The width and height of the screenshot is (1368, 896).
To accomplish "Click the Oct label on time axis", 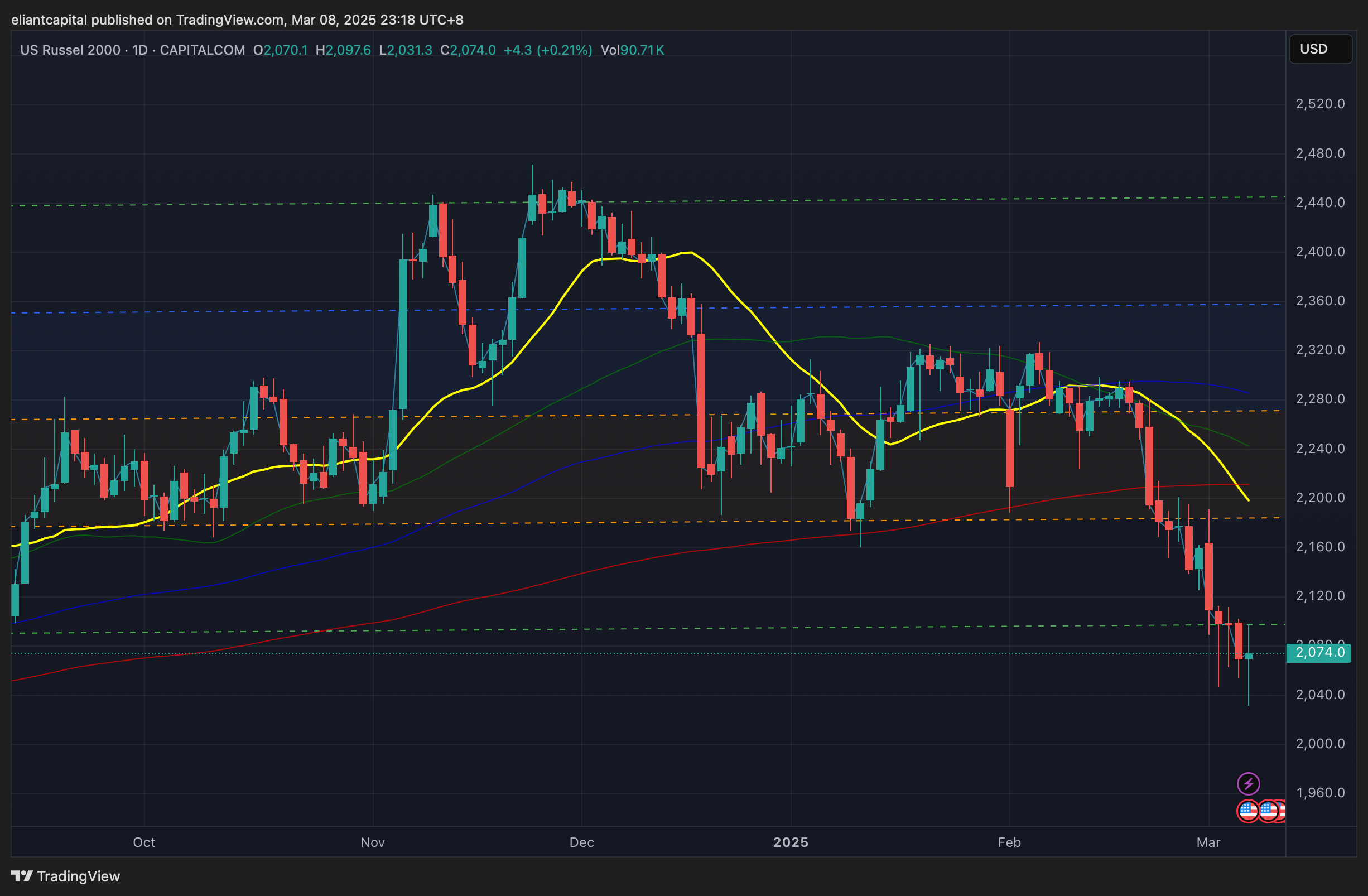I will (144, 842).
